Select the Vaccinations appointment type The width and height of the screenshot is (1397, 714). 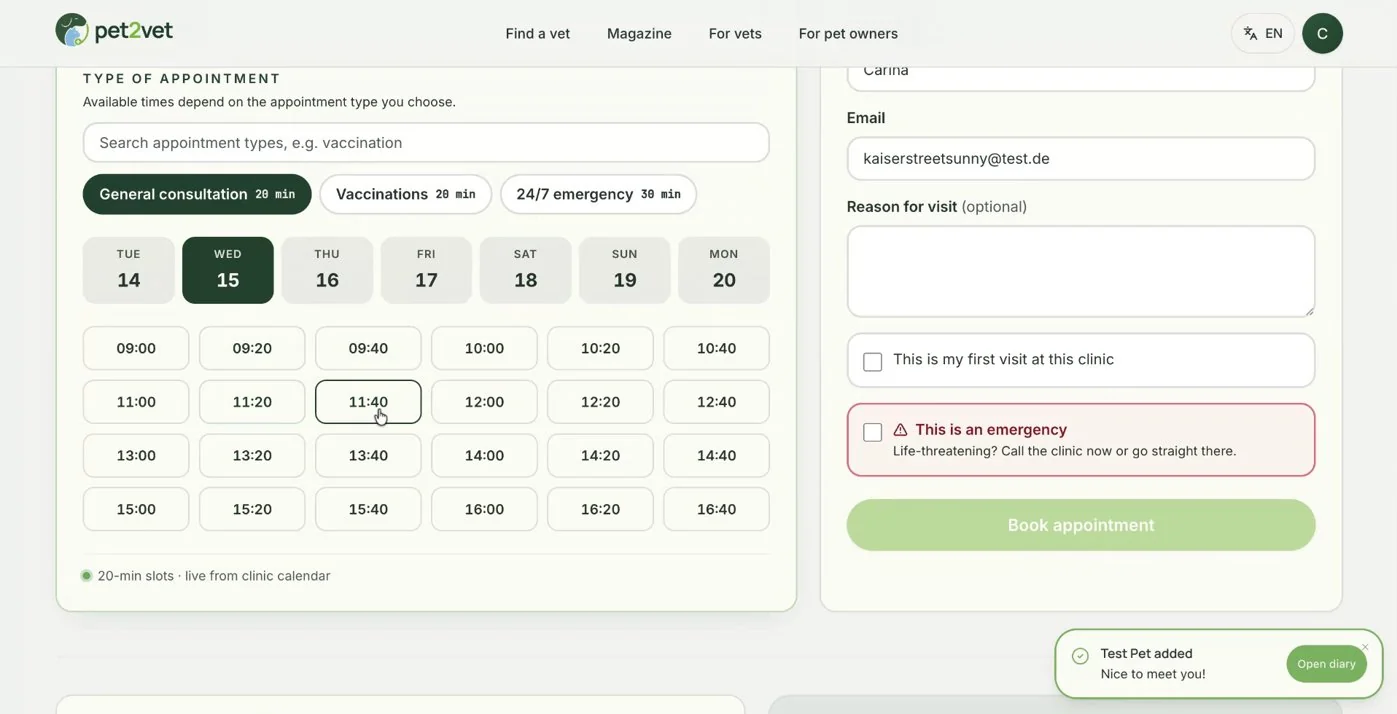(405, 194)
